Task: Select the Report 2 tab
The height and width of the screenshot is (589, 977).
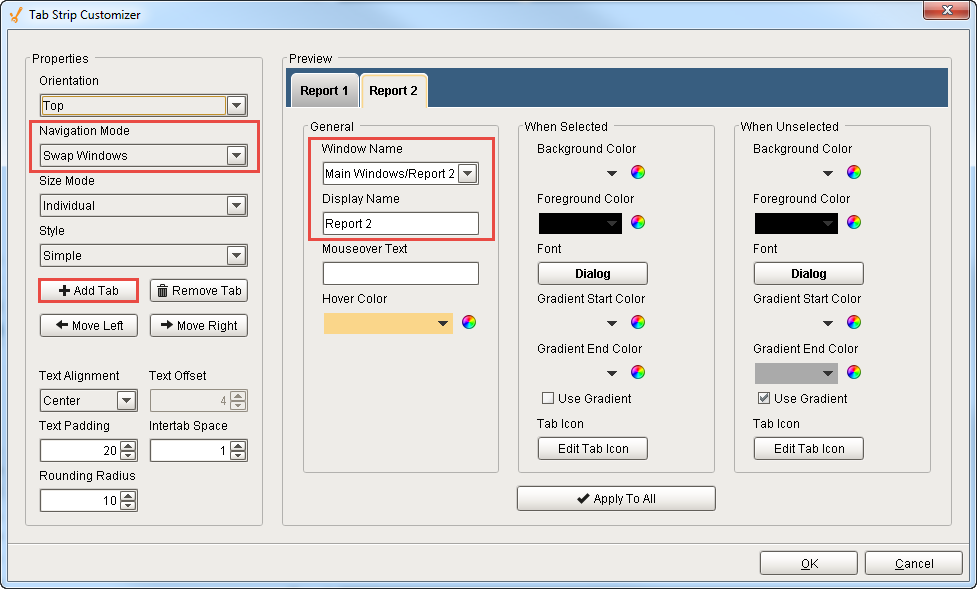Action: [393, 91]
